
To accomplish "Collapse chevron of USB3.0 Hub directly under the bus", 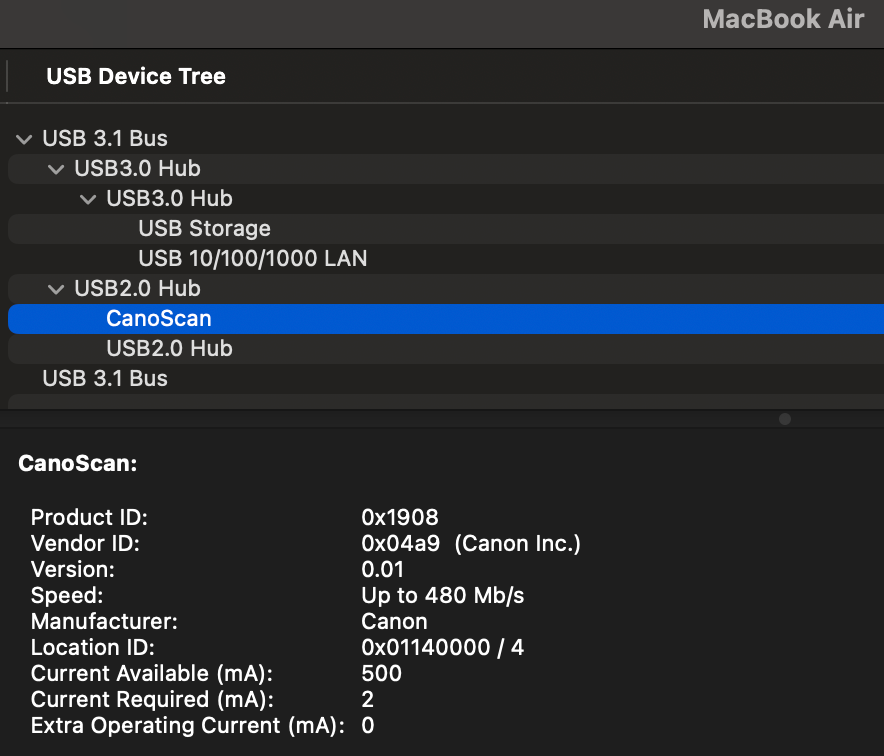I will [56, 169].
